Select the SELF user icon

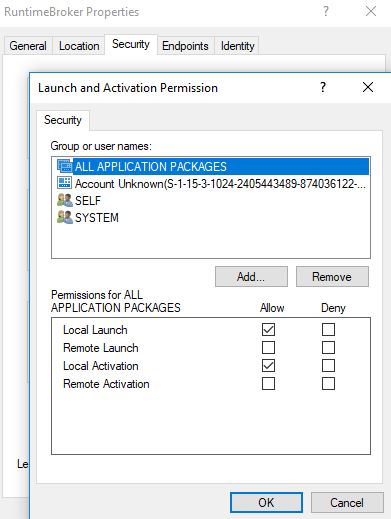coord(65,200)
